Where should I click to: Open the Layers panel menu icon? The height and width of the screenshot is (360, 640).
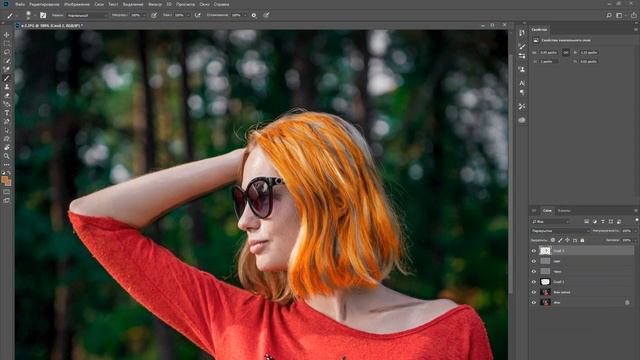click(x=636, y=211)
